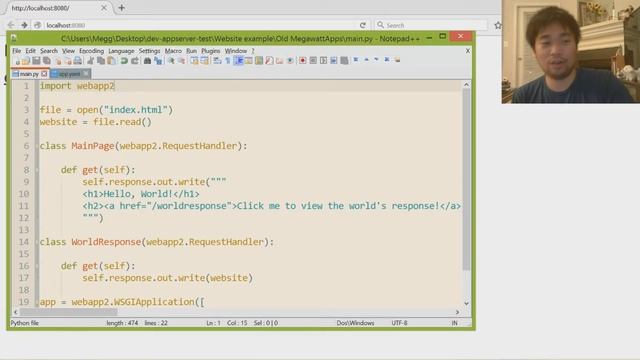
Task: Click the horizontal scrollbar right arrow
Action: [x=457, y=312]
